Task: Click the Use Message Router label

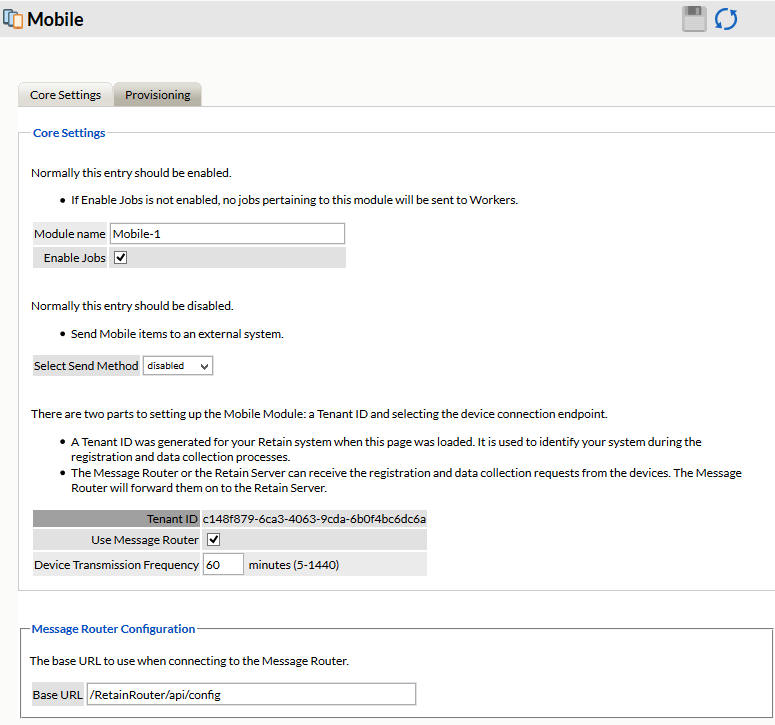Action: tap(145, 540)
